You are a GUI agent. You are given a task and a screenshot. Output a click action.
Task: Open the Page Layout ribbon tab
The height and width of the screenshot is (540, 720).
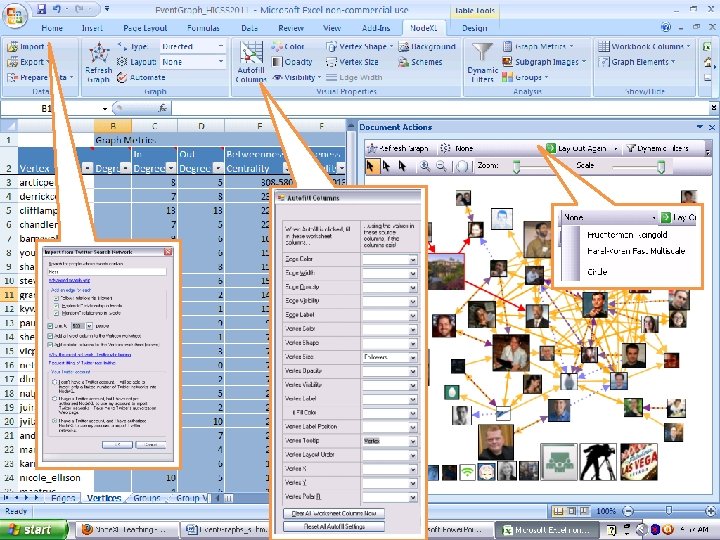(145, 28)
